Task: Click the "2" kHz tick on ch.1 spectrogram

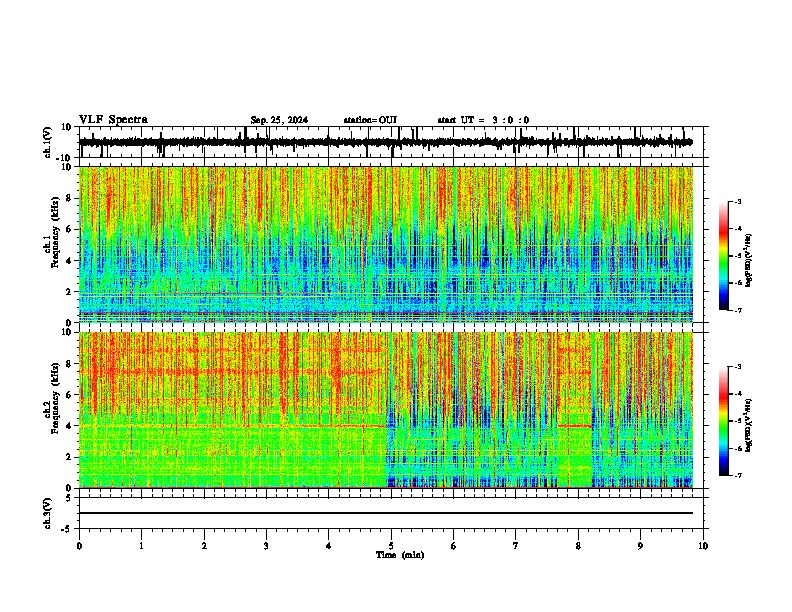Action: pyautogui.click(x=70, y=291)
